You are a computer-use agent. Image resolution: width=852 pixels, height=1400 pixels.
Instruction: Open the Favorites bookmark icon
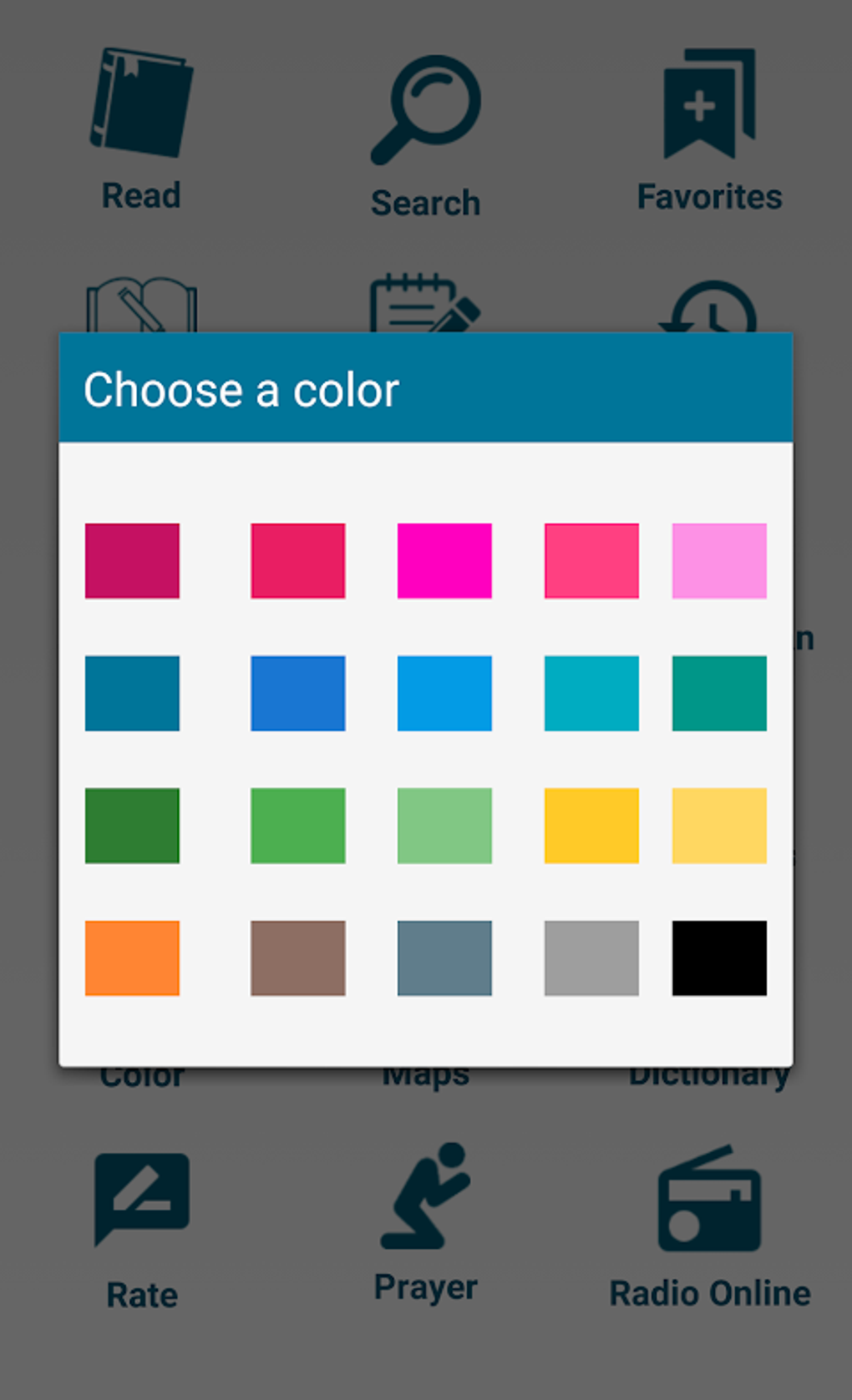tap(709, 104)
